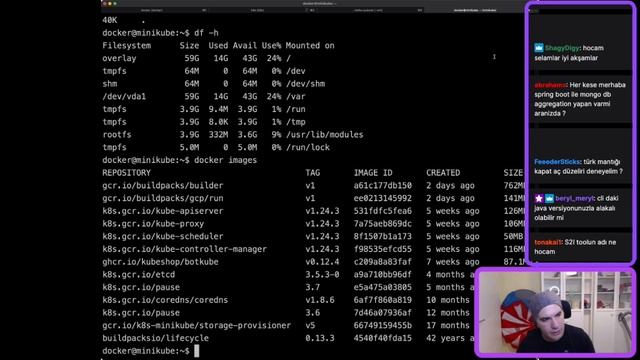Click 'k8s.gcr.io/kube-apiserver' repository name
The image size is (640, 360).
tap(162, 211)
